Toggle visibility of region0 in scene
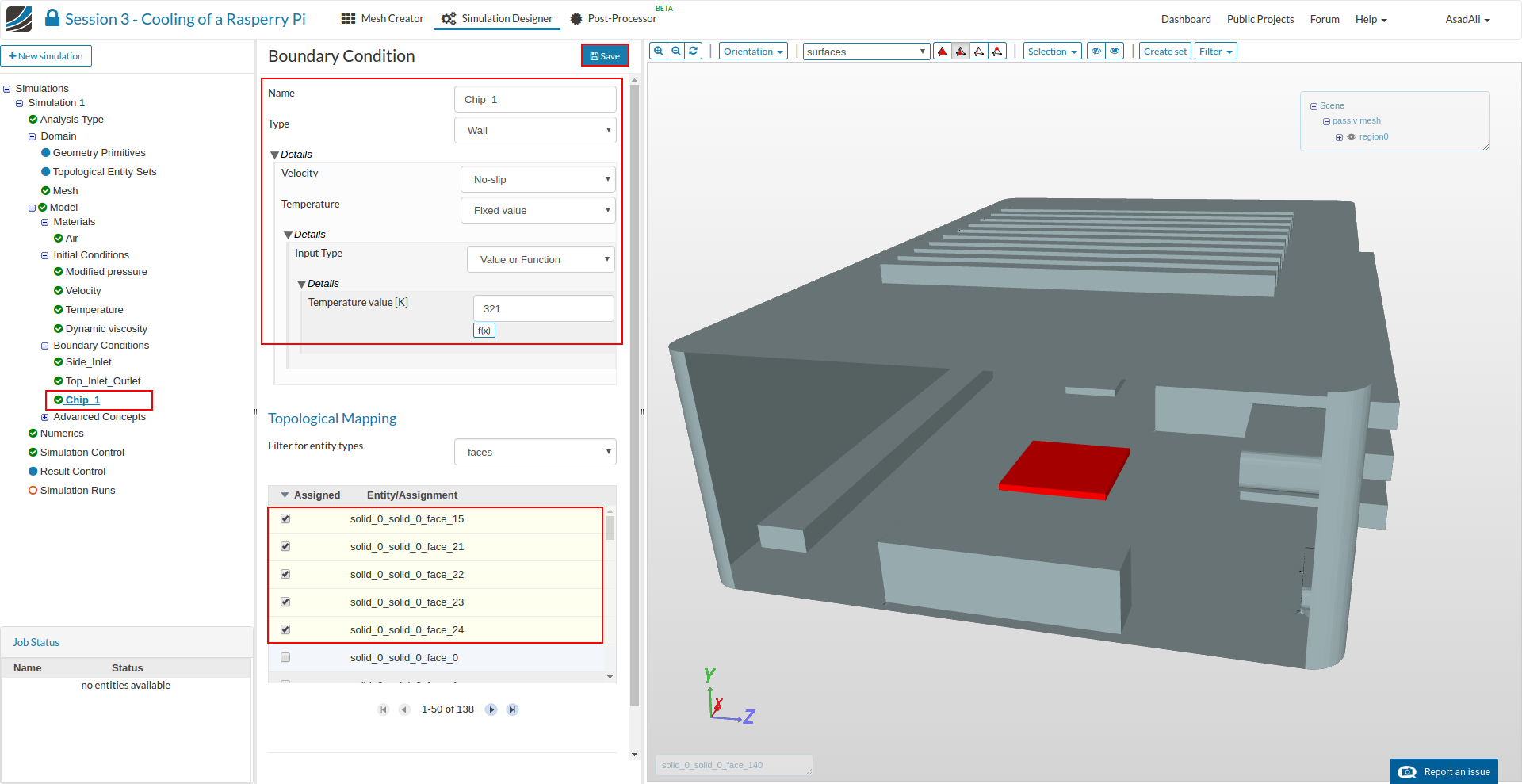Screen dimensions: 1522x784 [x=1352, y=137]
